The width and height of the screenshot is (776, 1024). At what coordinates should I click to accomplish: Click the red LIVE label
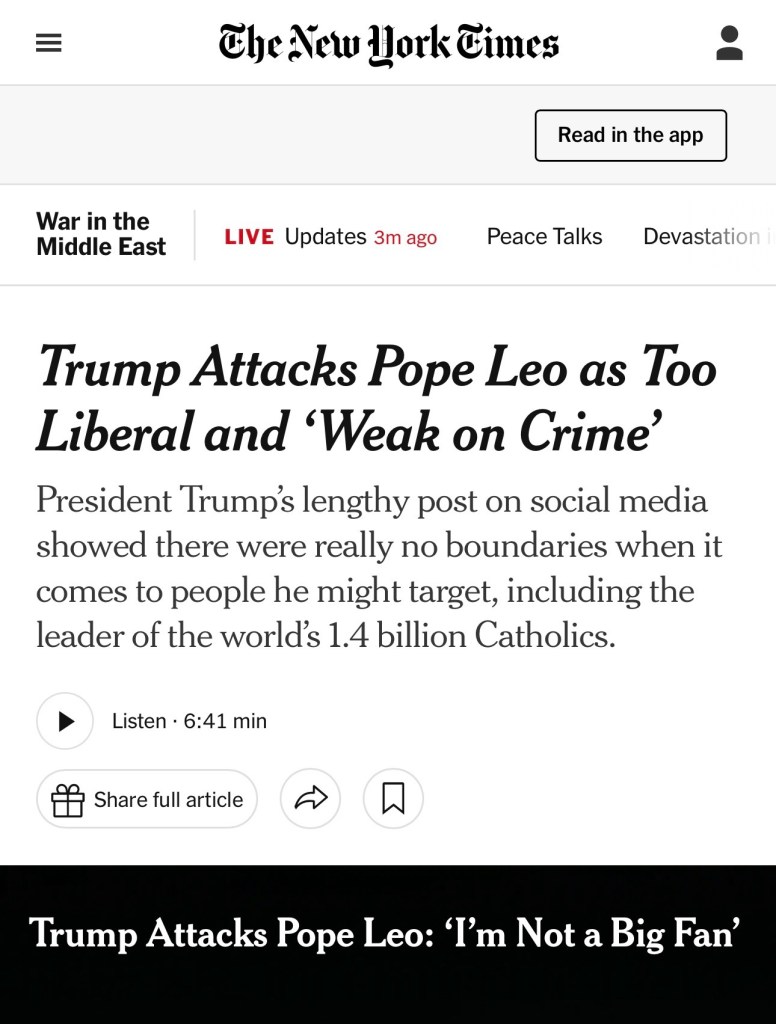point(249,237)
